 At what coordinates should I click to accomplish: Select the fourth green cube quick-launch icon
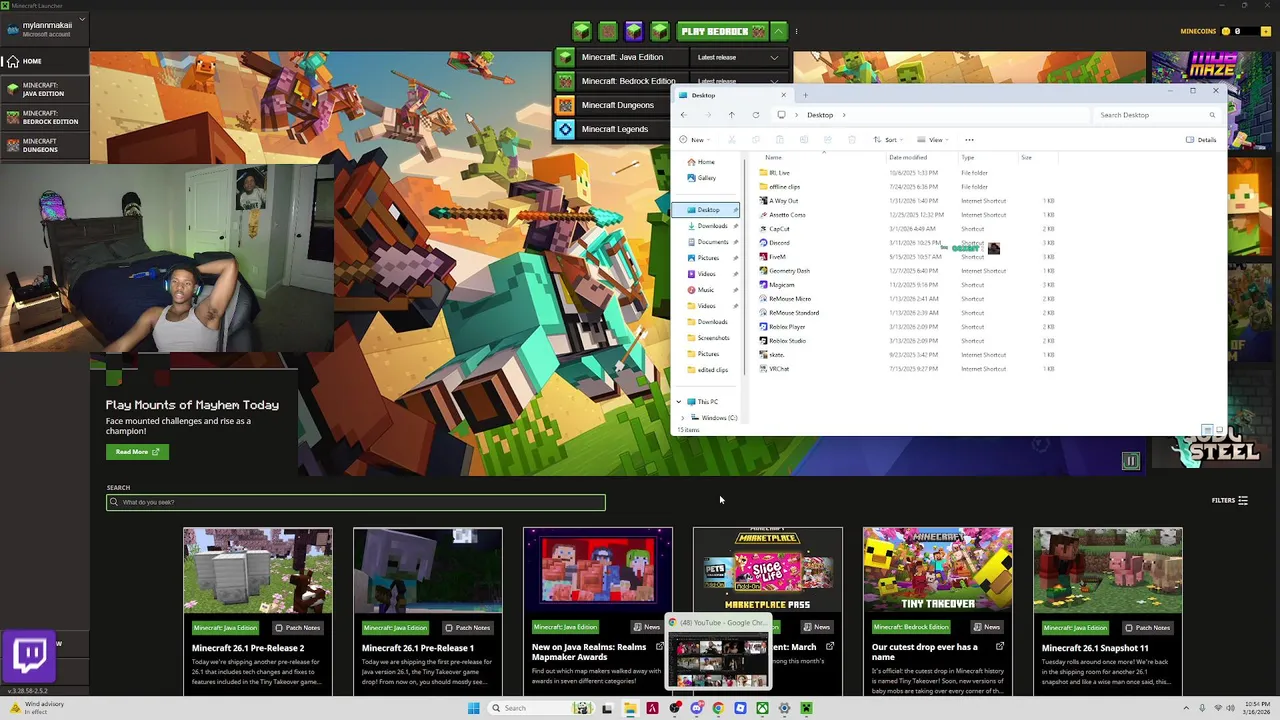click(660, 32)
